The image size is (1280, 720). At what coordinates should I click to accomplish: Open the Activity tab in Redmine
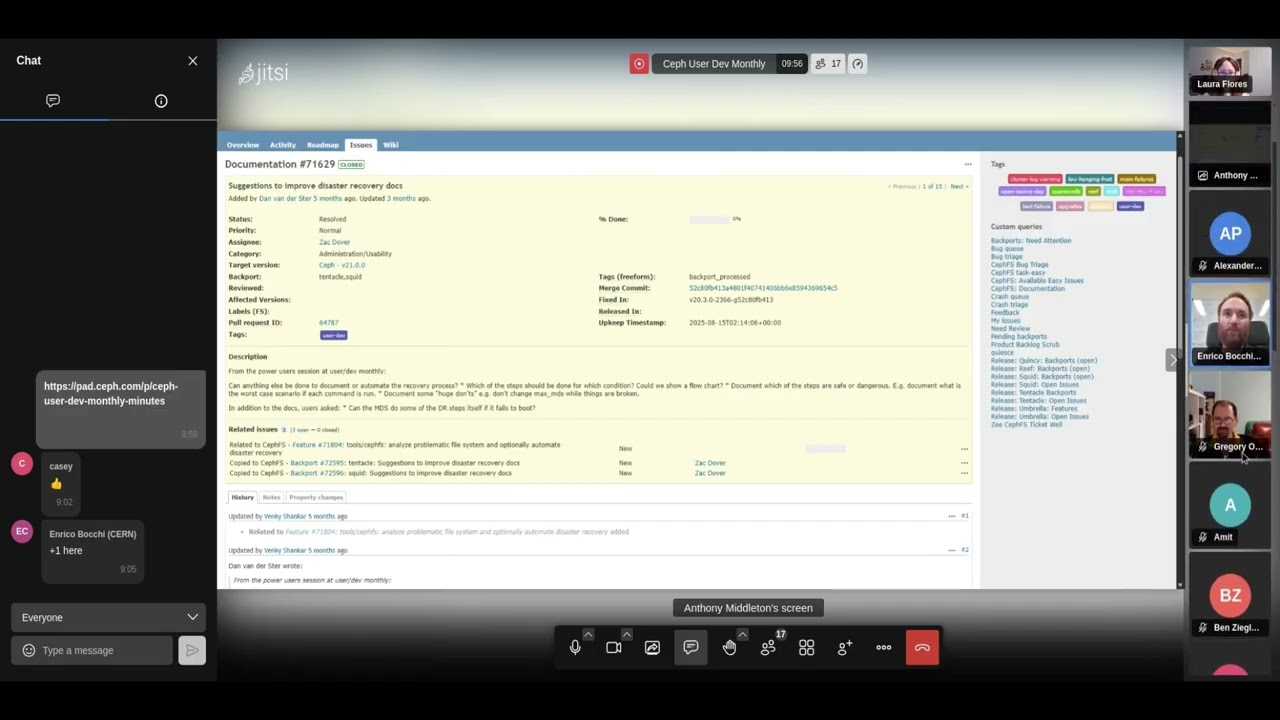(283, 145)
